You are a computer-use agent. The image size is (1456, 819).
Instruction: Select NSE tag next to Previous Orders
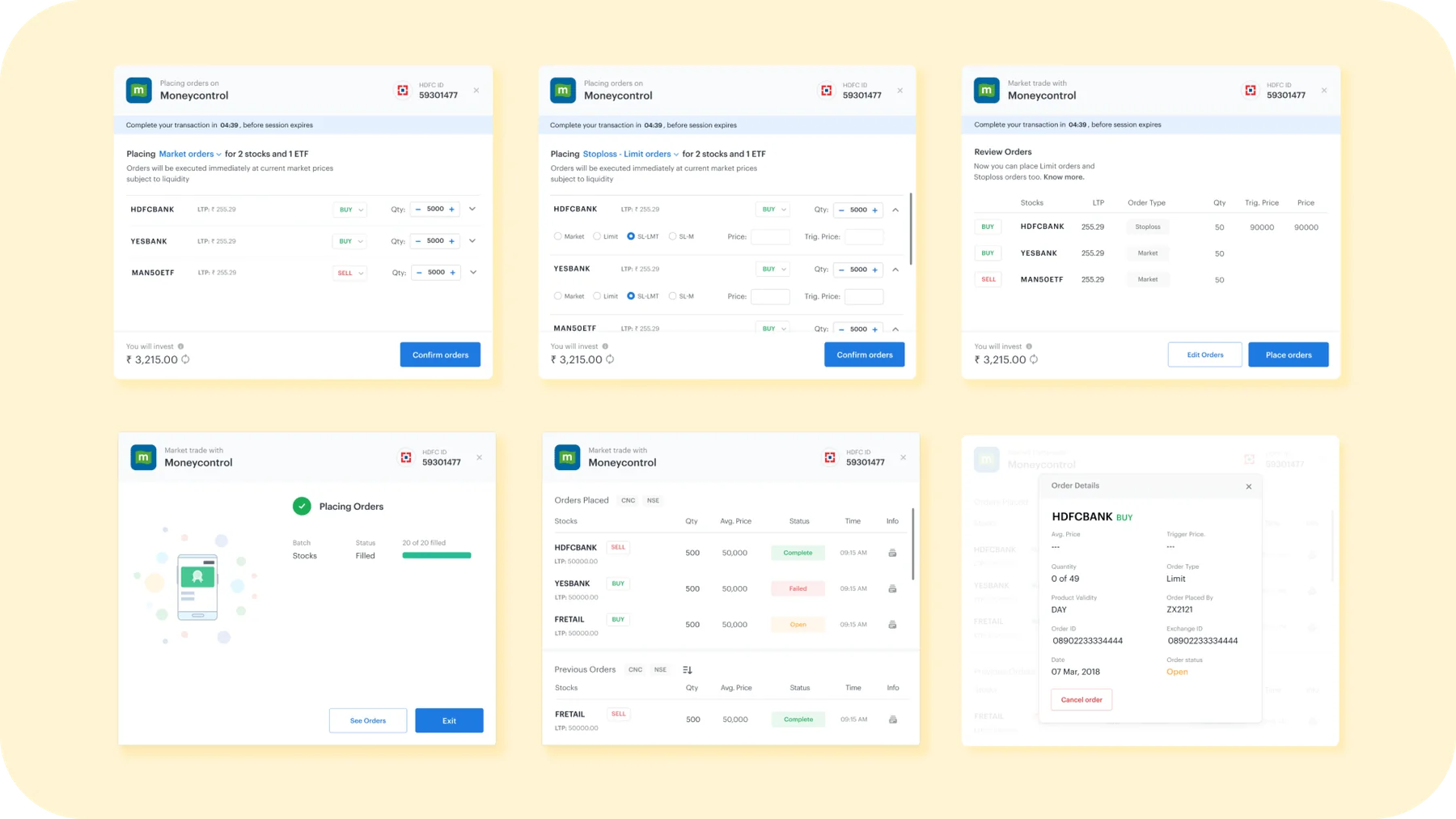tap(660, 670)
